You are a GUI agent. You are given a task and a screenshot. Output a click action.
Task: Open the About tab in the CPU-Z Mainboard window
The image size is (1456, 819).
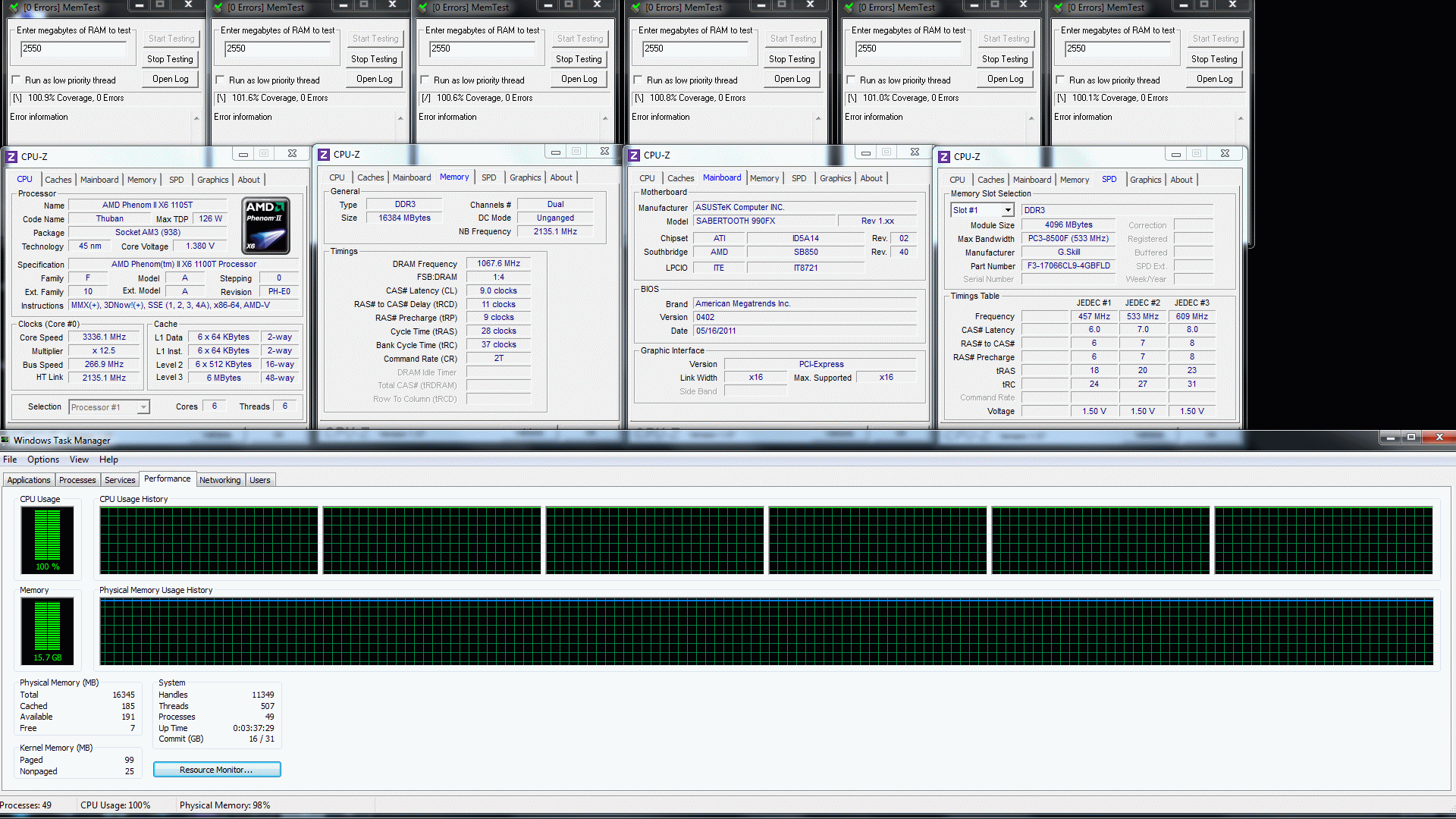pos(871,178)
